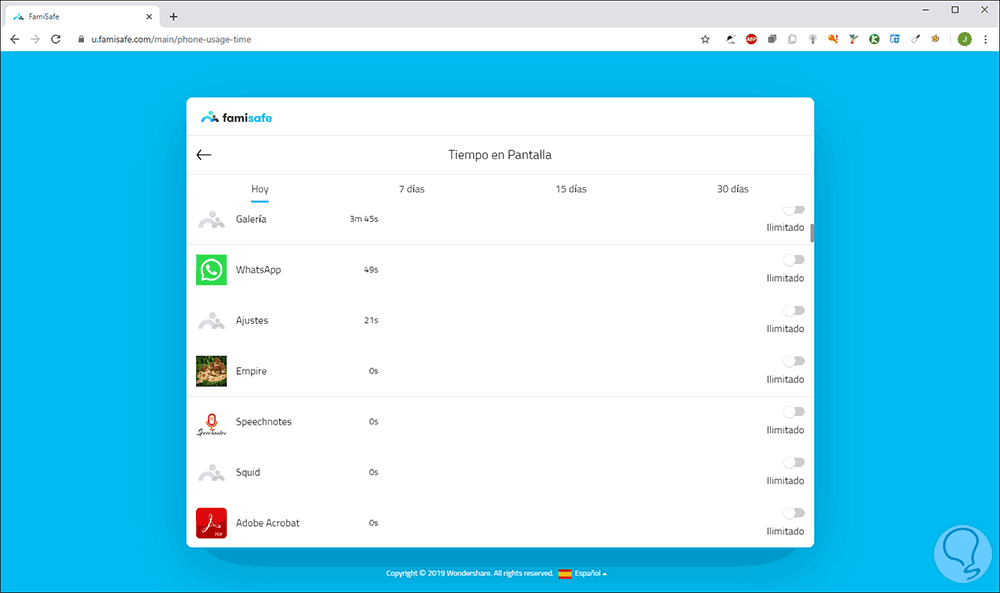Click the browser forward arrow
Viewport: 1000px width, 593px height.
(x=35, y=39)
